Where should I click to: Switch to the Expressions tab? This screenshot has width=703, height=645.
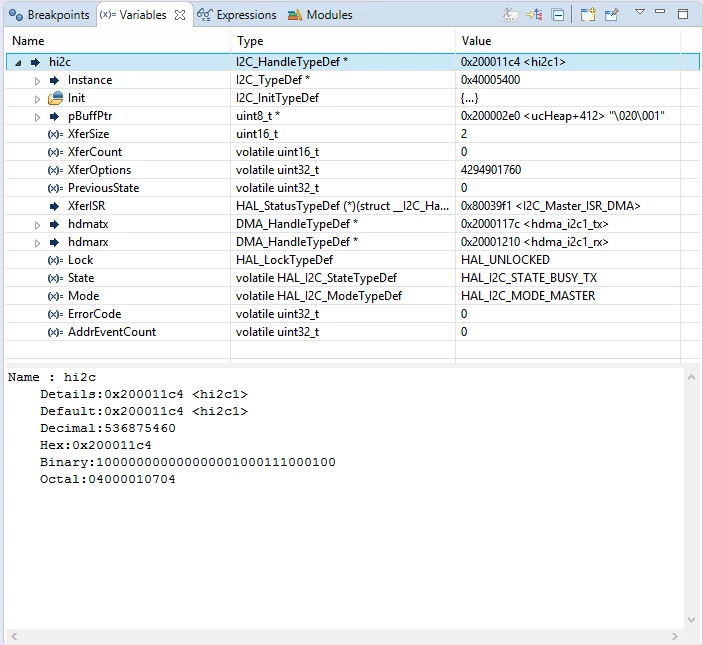(237, 15)
